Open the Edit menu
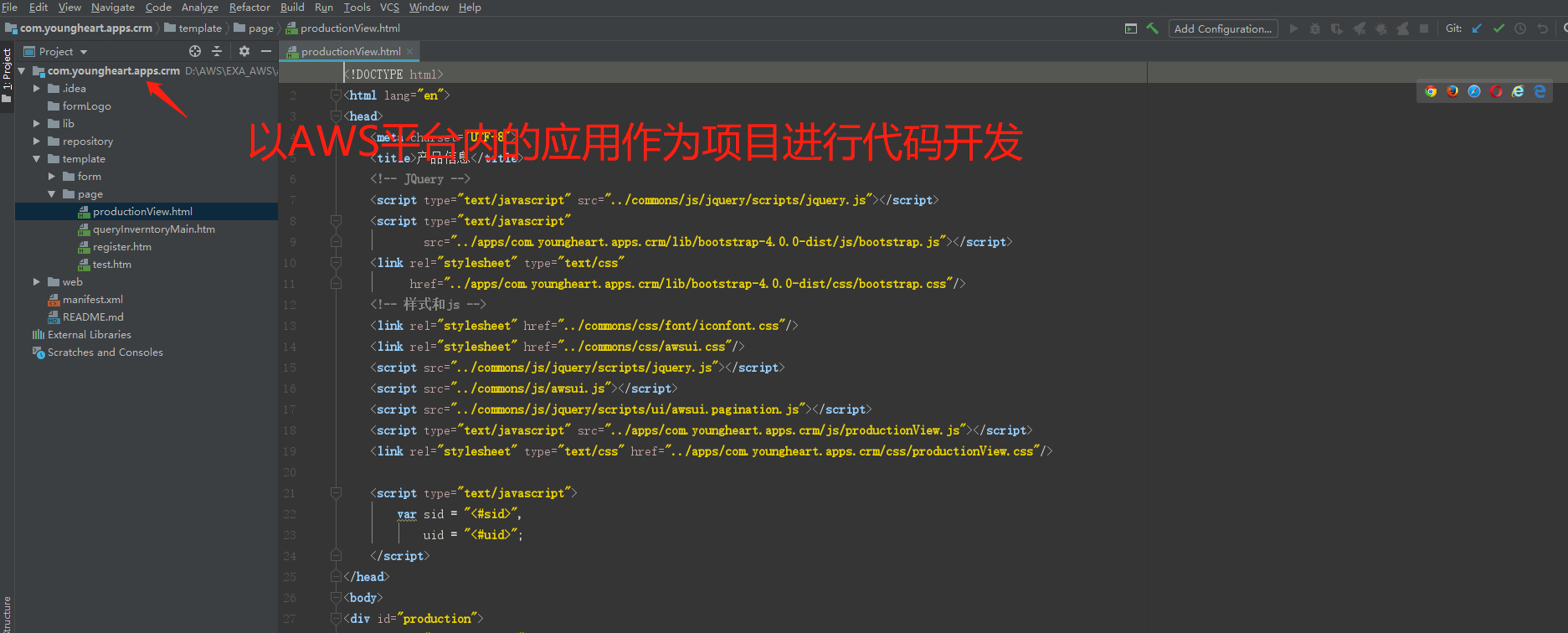 39,7
